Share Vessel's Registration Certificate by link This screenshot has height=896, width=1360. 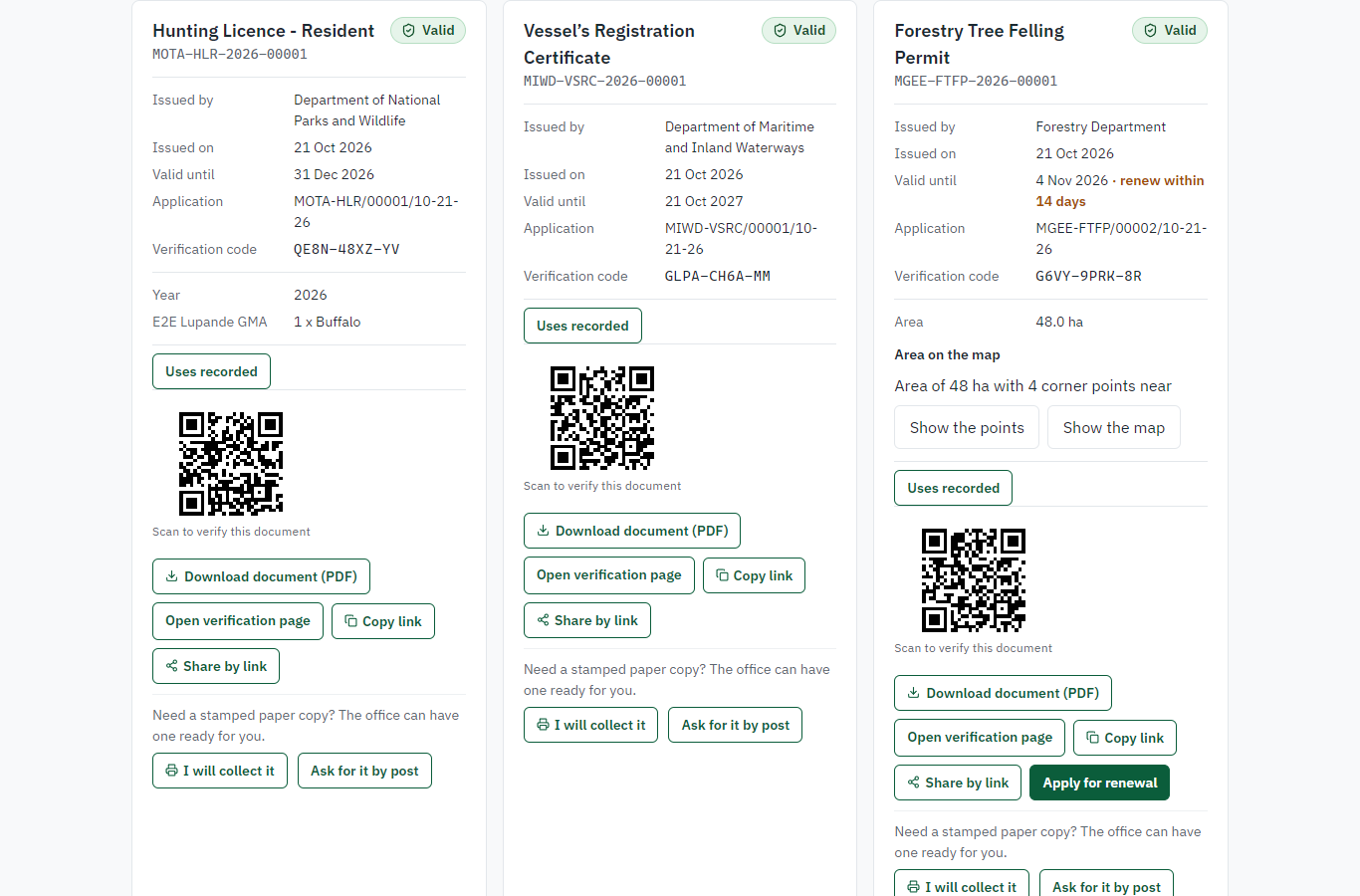(587, 620)
